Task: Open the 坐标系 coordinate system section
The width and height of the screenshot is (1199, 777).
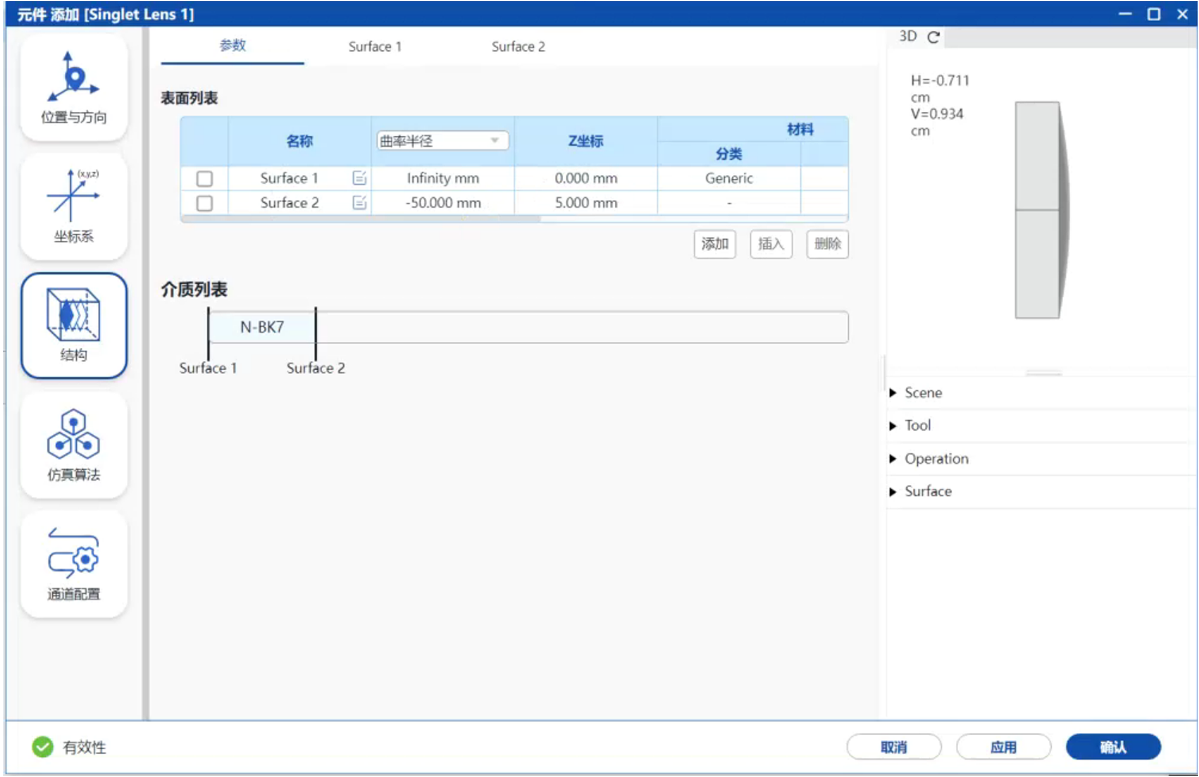Action: coord(74,207)
